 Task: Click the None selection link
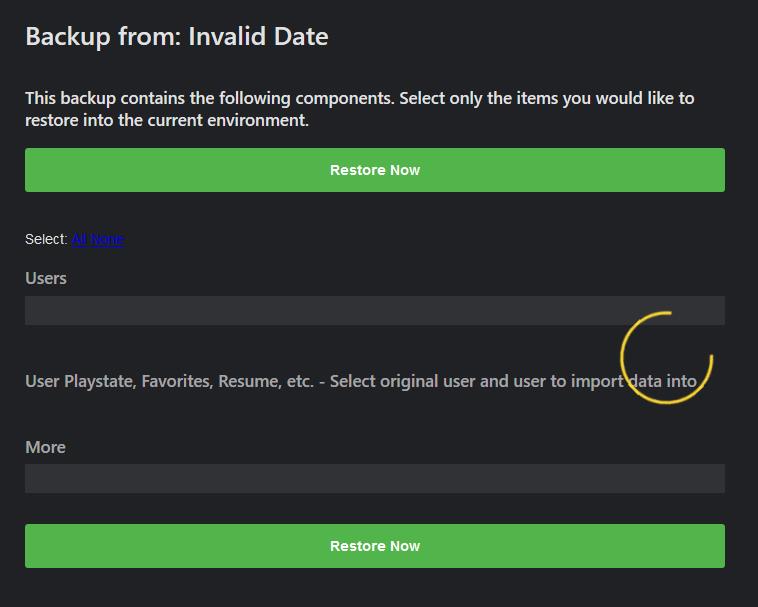[x=108, y=239]
